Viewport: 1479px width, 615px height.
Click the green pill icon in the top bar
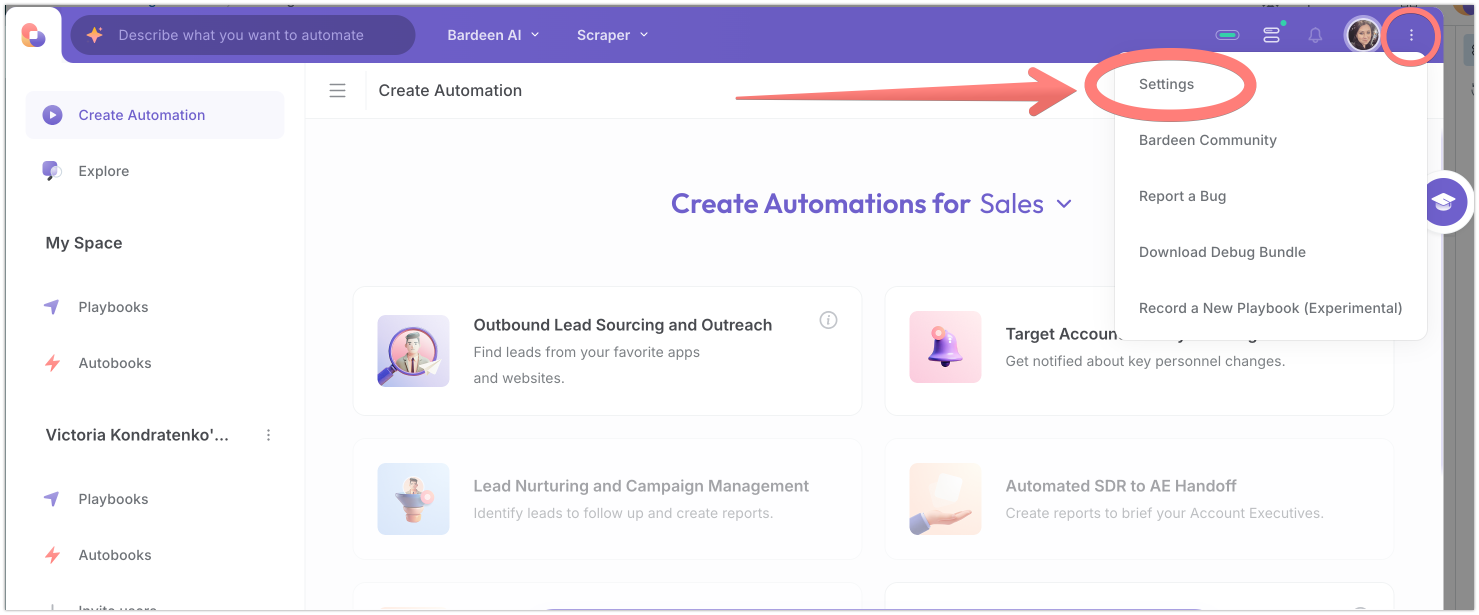[x=1227, y=35]
